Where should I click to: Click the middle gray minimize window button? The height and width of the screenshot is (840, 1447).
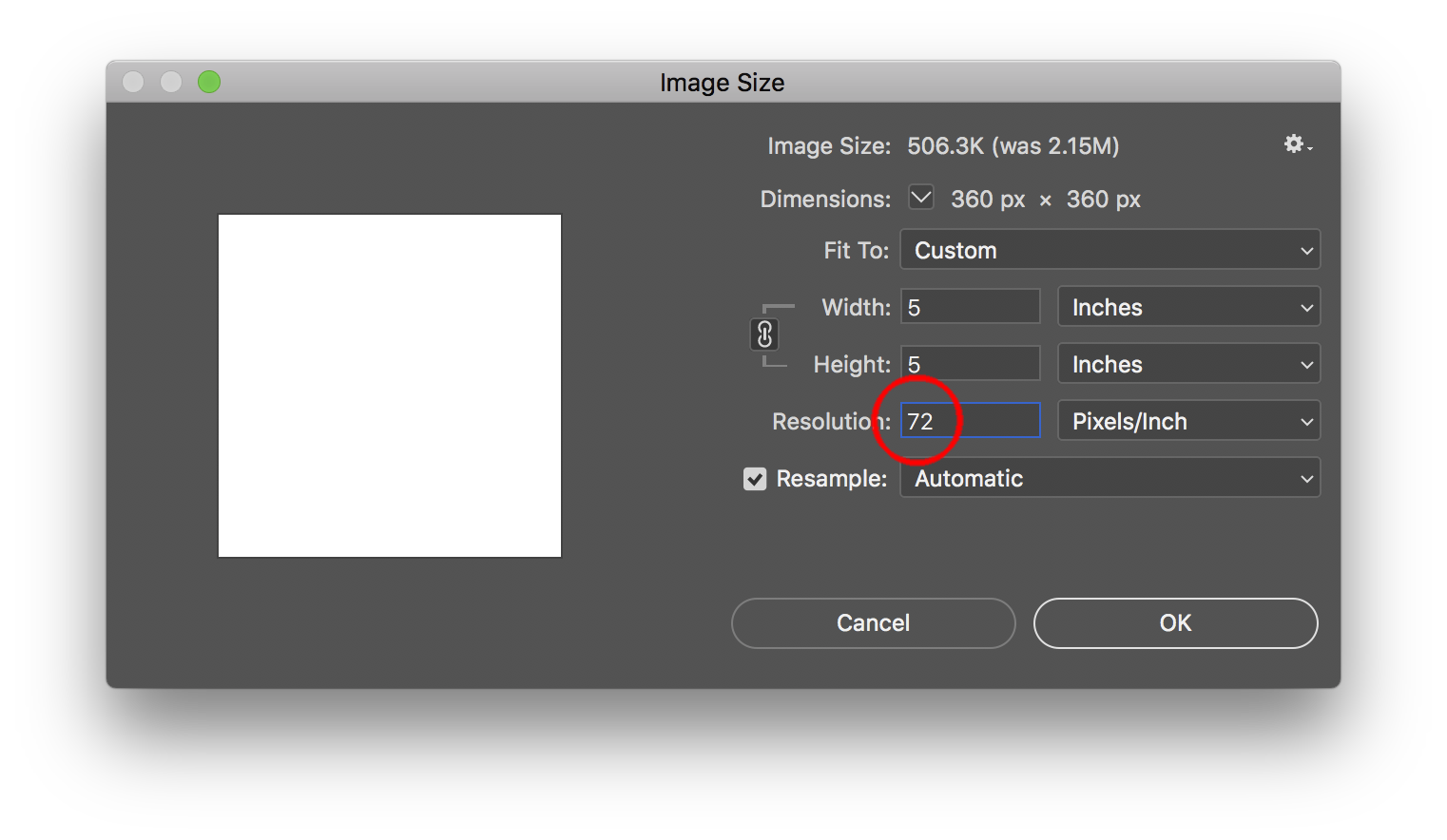(x=171, y=83)
